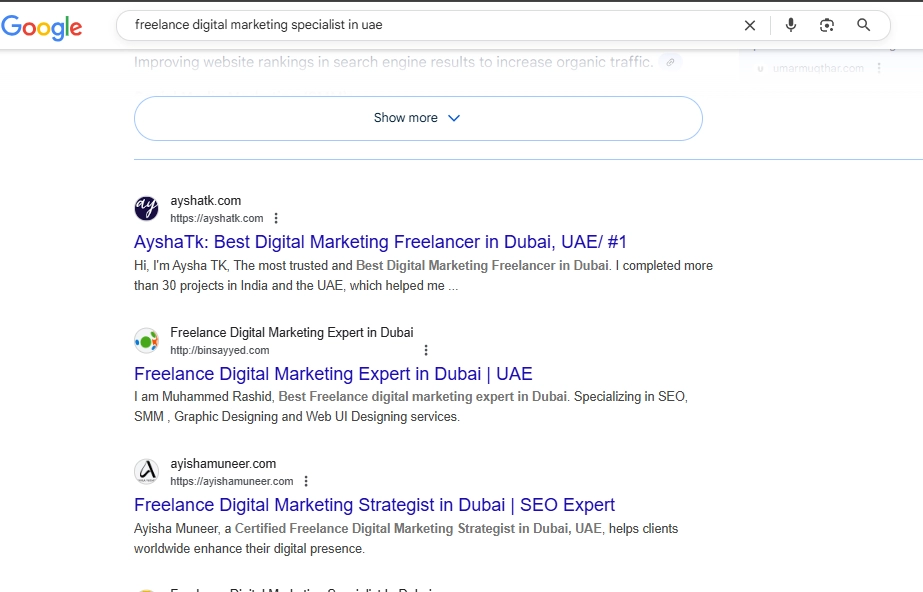Click the ayshatk.com site name
The image size is (923, 592).
tap(205, 201)
